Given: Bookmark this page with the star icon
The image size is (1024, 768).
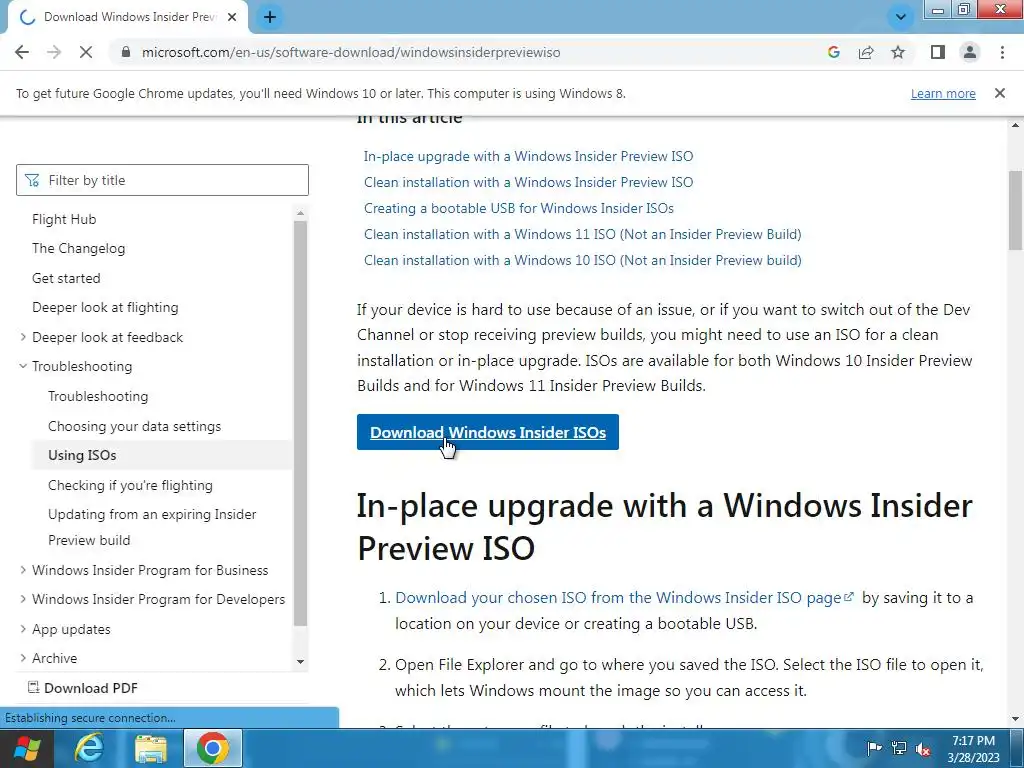Looking at the screenshot, I should 898,52.
